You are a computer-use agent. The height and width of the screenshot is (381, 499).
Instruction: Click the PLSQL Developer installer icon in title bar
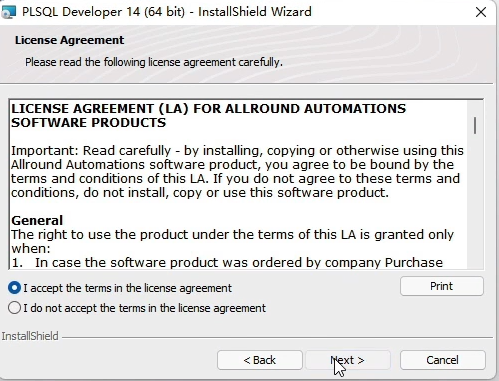[x=9, y=12]
